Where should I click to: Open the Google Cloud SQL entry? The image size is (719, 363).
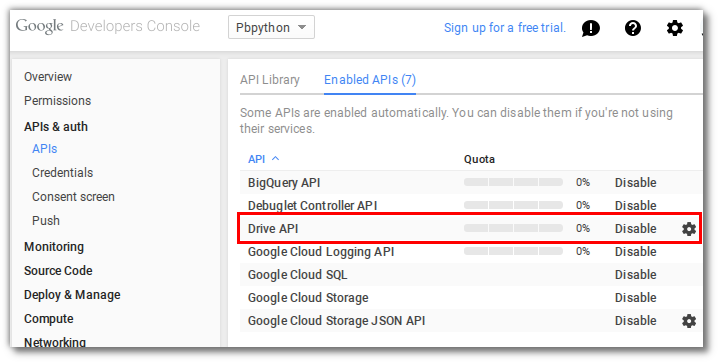pos(297,275)
